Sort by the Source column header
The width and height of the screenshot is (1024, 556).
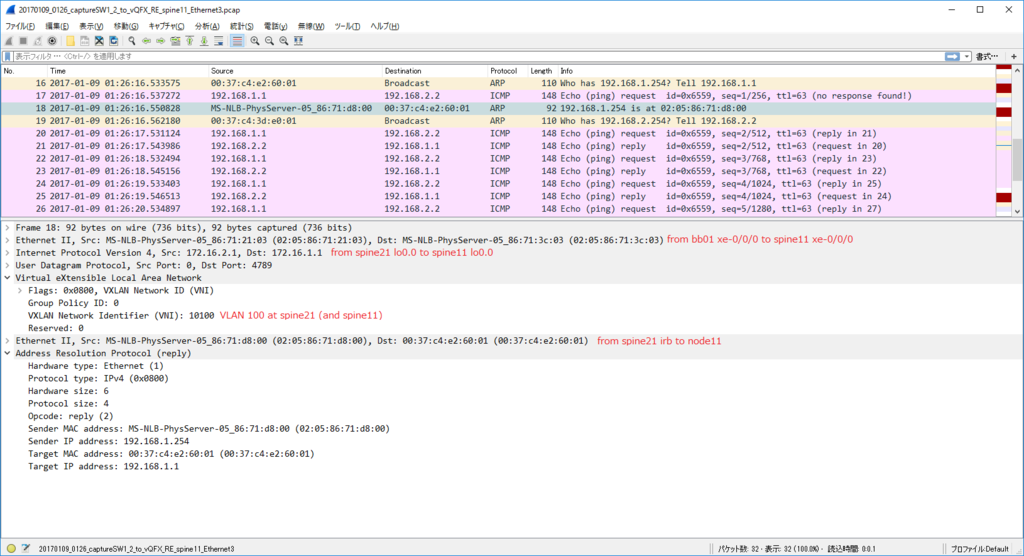click(x=295, y=71)
